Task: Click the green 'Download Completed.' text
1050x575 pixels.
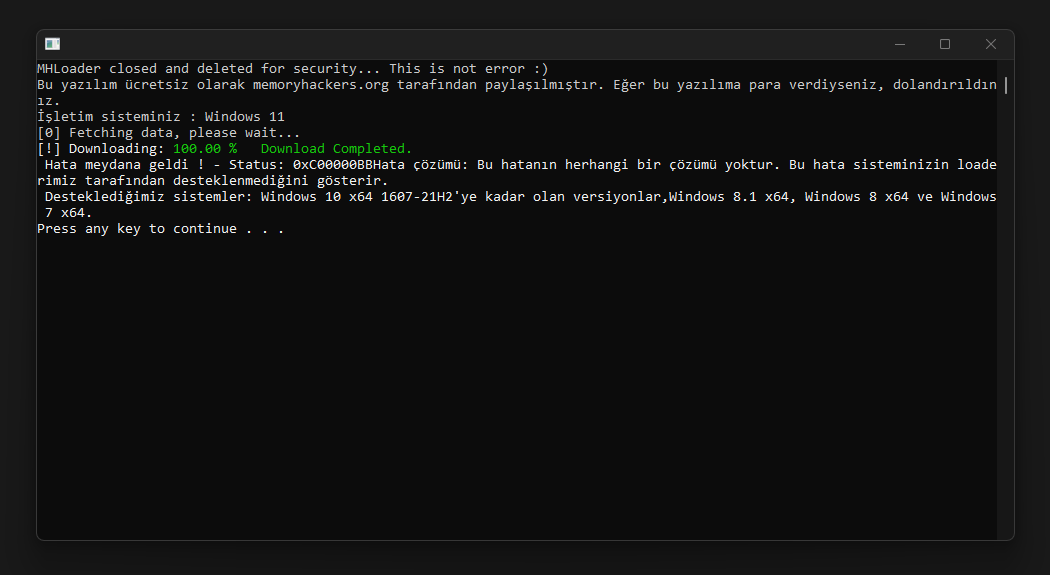Action: (x=336, y=149)
